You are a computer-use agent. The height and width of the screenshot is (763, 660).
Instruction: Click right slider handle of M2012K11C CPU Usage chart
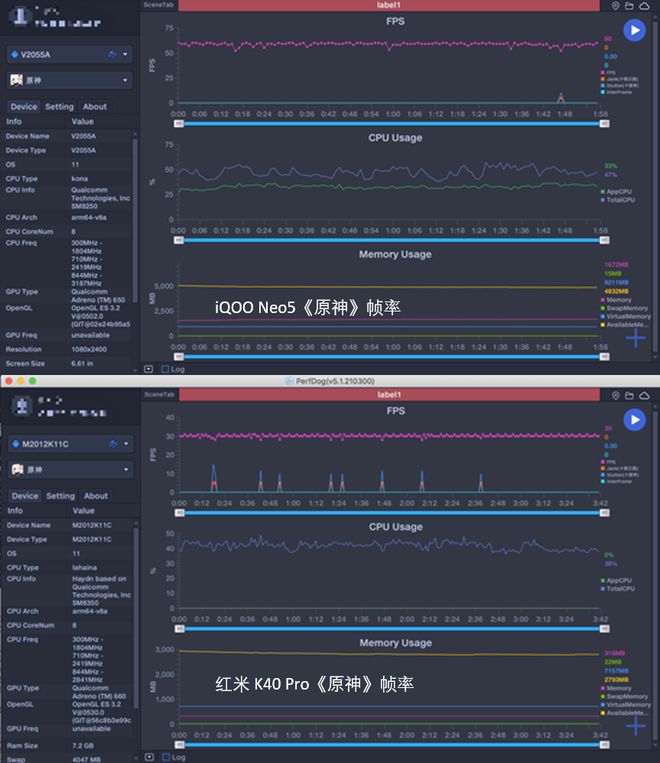tap(605, 629)
